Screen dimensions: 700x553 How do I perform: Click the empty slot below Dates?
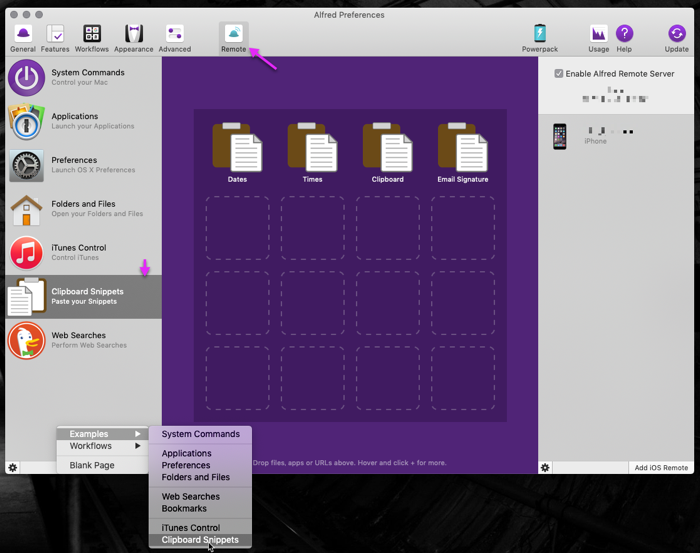tap(237, 228)
